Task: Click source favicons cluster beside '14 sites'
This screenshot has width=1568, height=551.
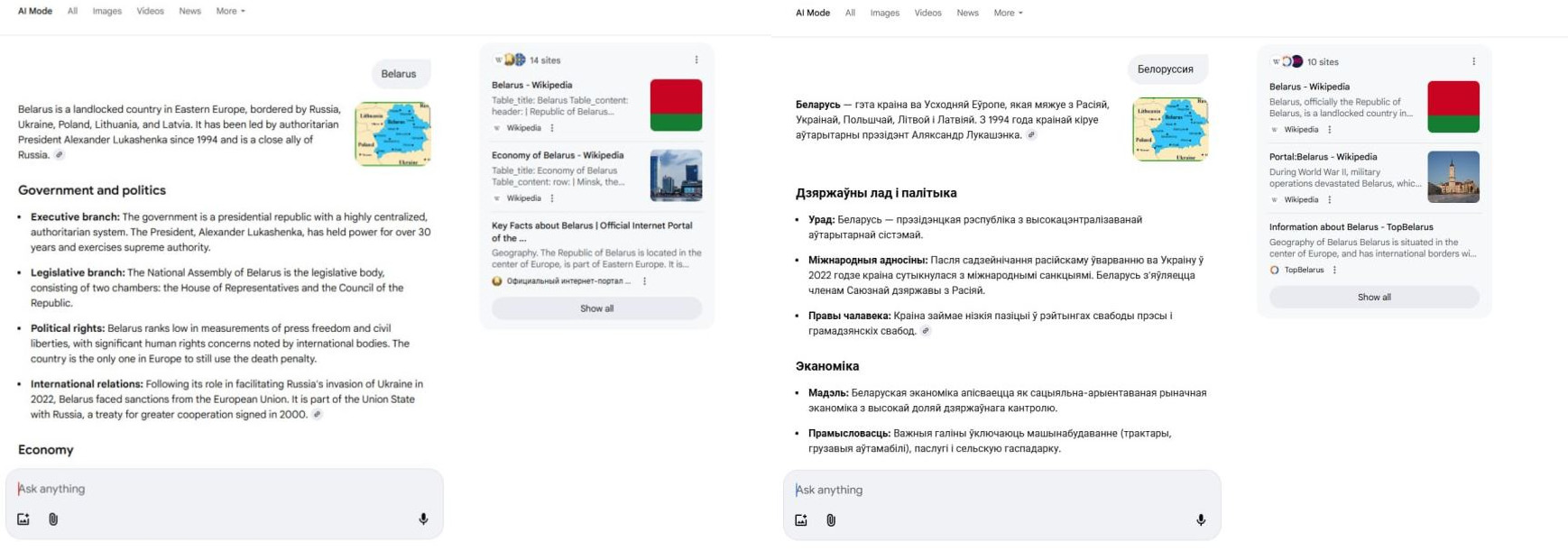Action: coord(510,60)
